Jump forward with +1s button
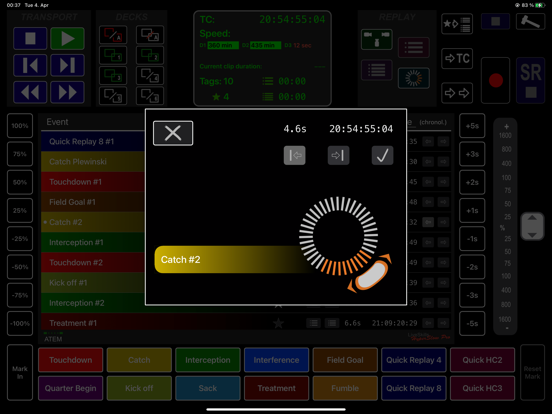 (x=472, y=211)
